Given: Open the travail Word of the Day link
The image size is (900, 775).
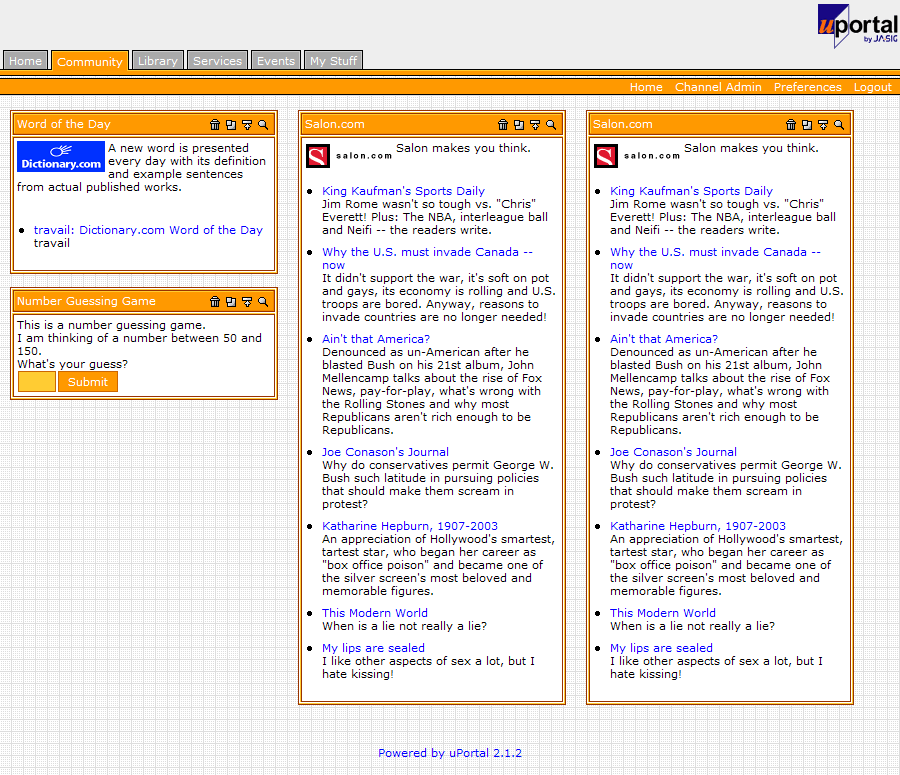Looking at the screenshot, I should pyautogui.click(x=148, y=230).
